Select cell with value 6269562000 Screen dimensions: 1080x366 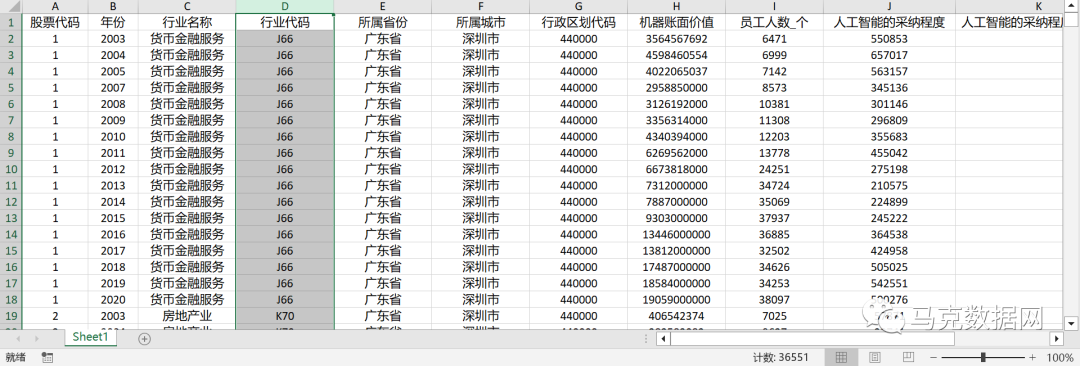coord(676,153)
